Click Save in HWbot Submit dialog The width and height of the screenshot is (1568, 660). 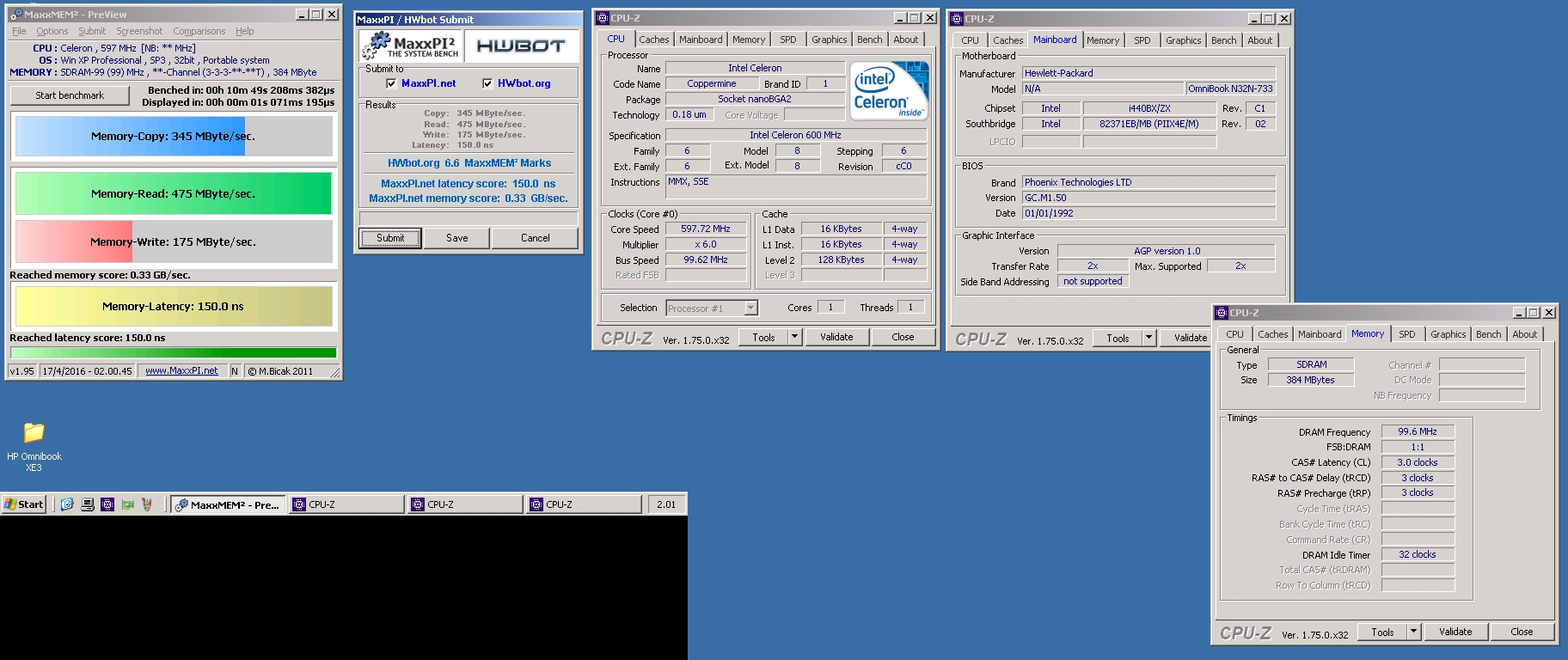pyautogui.click(x=457, y=238)
